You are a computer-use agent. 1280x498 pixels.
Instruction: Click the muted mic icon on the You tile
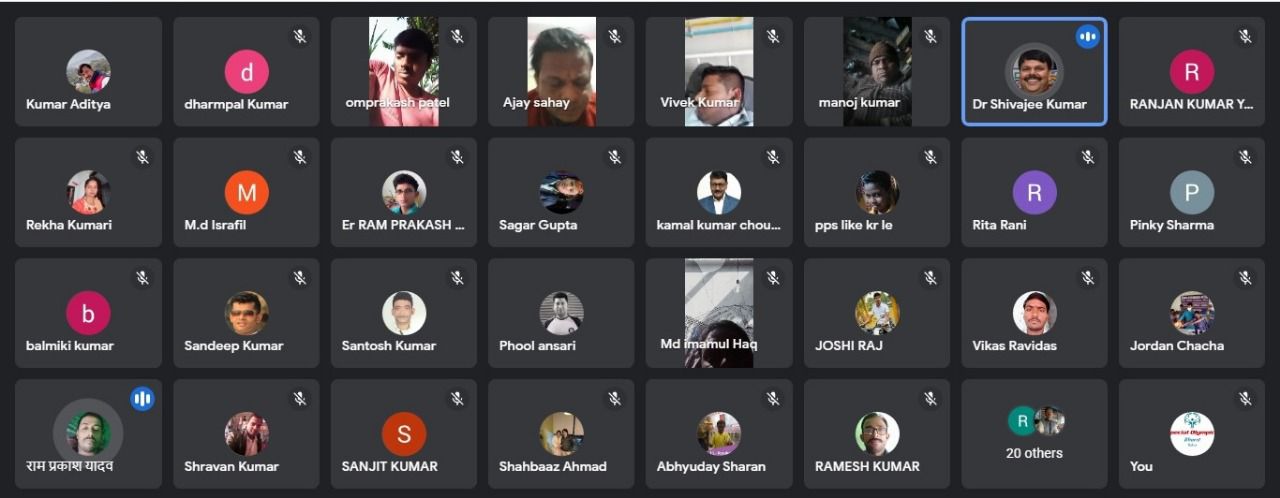[1245, 399]
